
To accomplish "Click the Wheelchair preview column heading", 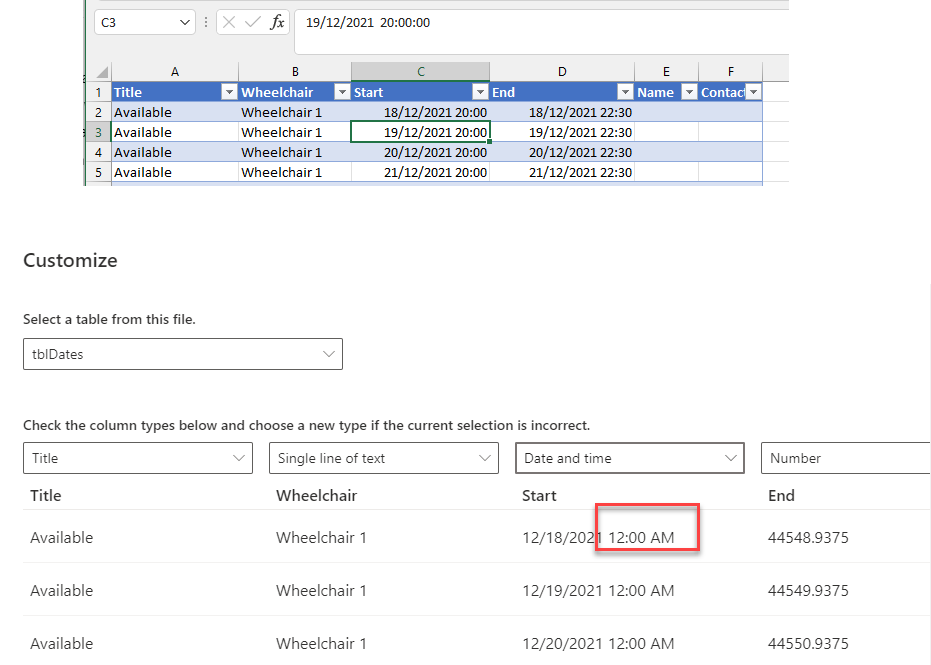I will (316, 495).
